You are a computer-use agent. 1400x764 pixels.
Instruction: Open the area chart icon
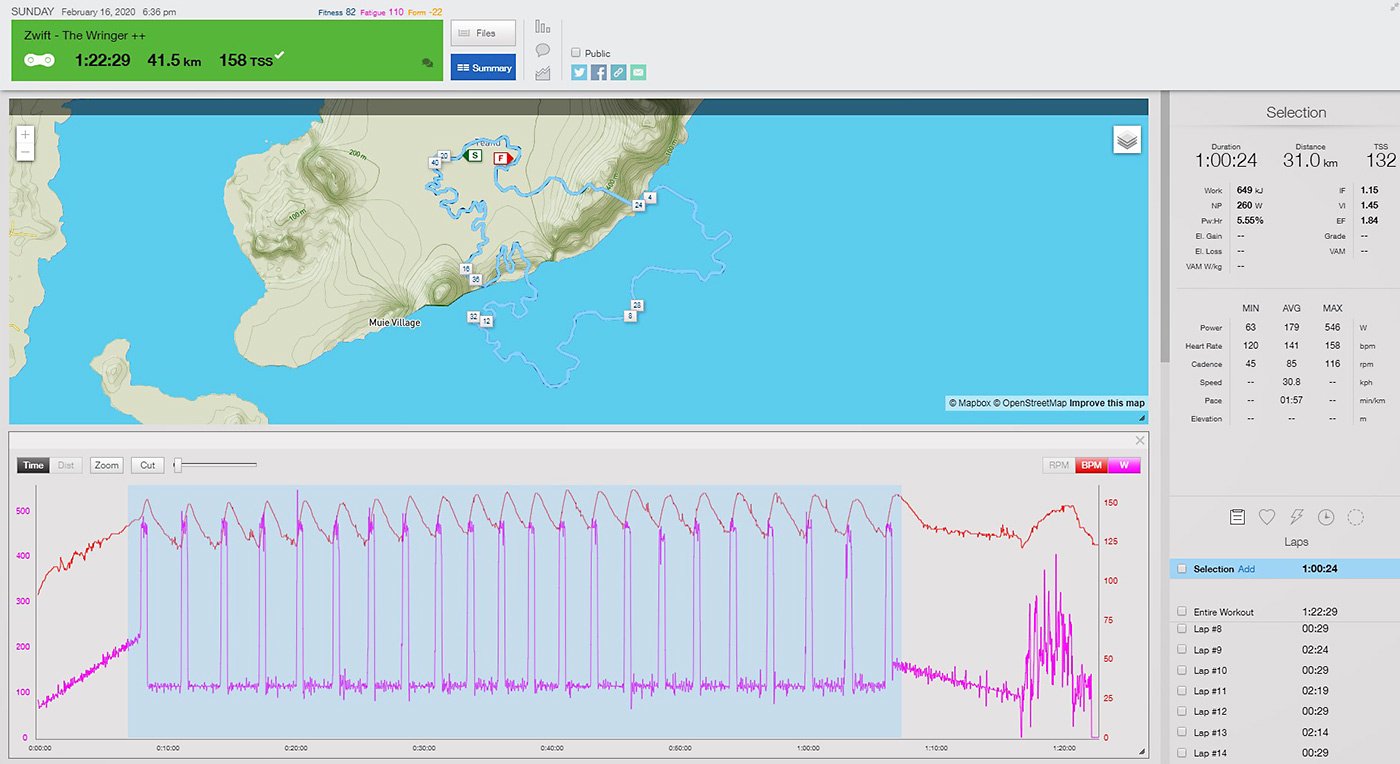tap(543, 73)
